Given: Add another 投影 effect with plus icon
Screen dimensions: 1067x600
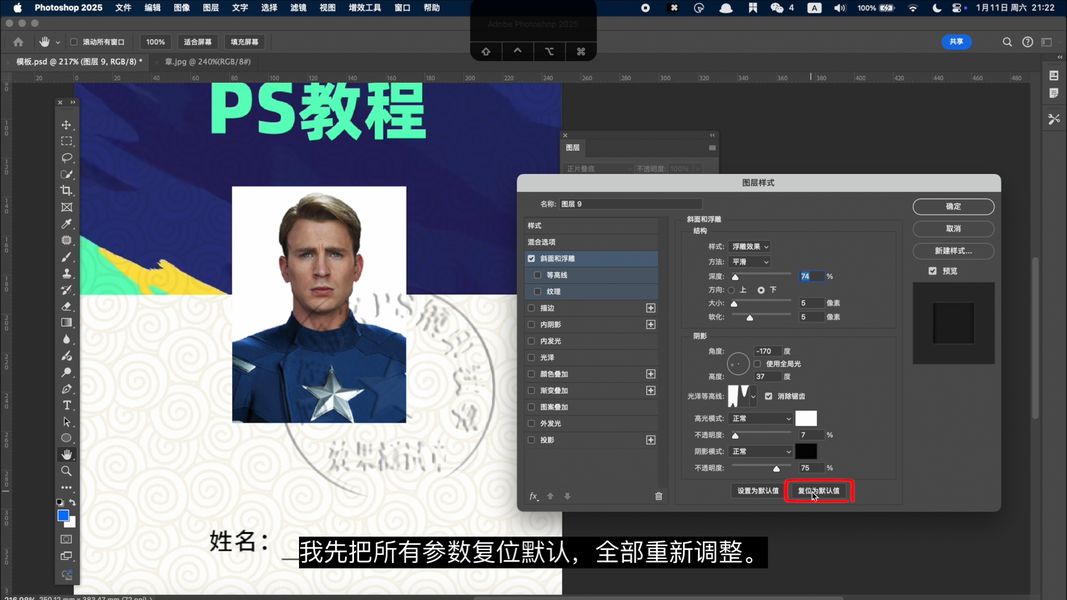Looking at the screenshot, I should 651,440.
